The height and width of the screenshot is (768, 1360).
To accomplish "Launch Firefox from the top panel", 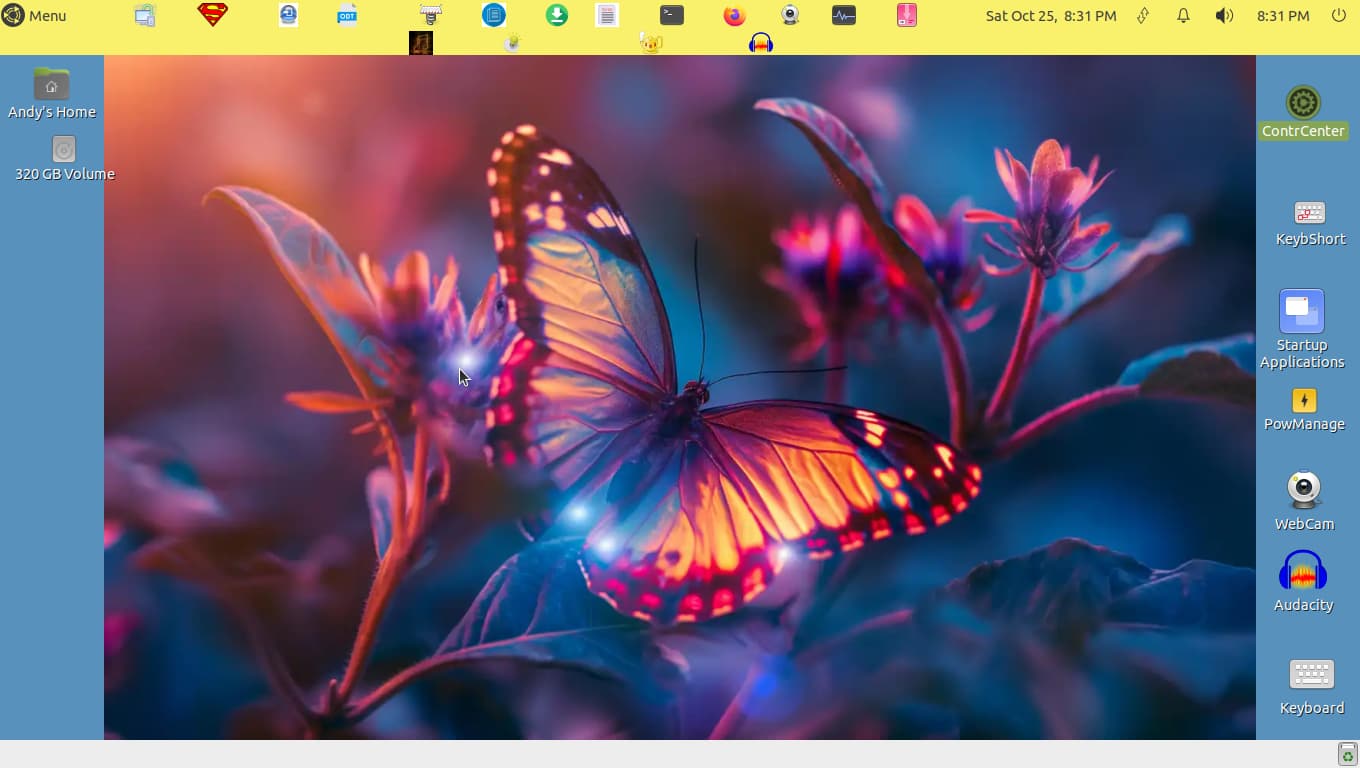I will tap(735, 16).
